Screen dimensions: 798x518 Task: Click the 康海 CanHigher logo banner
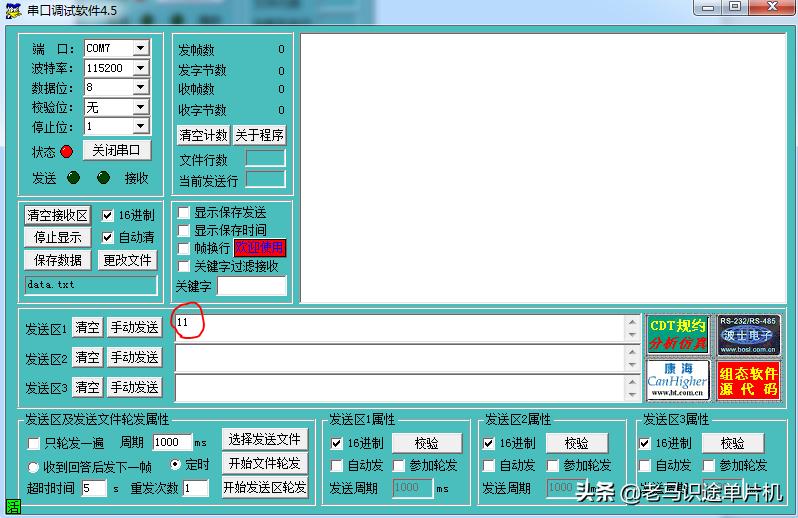click(677, 380)
